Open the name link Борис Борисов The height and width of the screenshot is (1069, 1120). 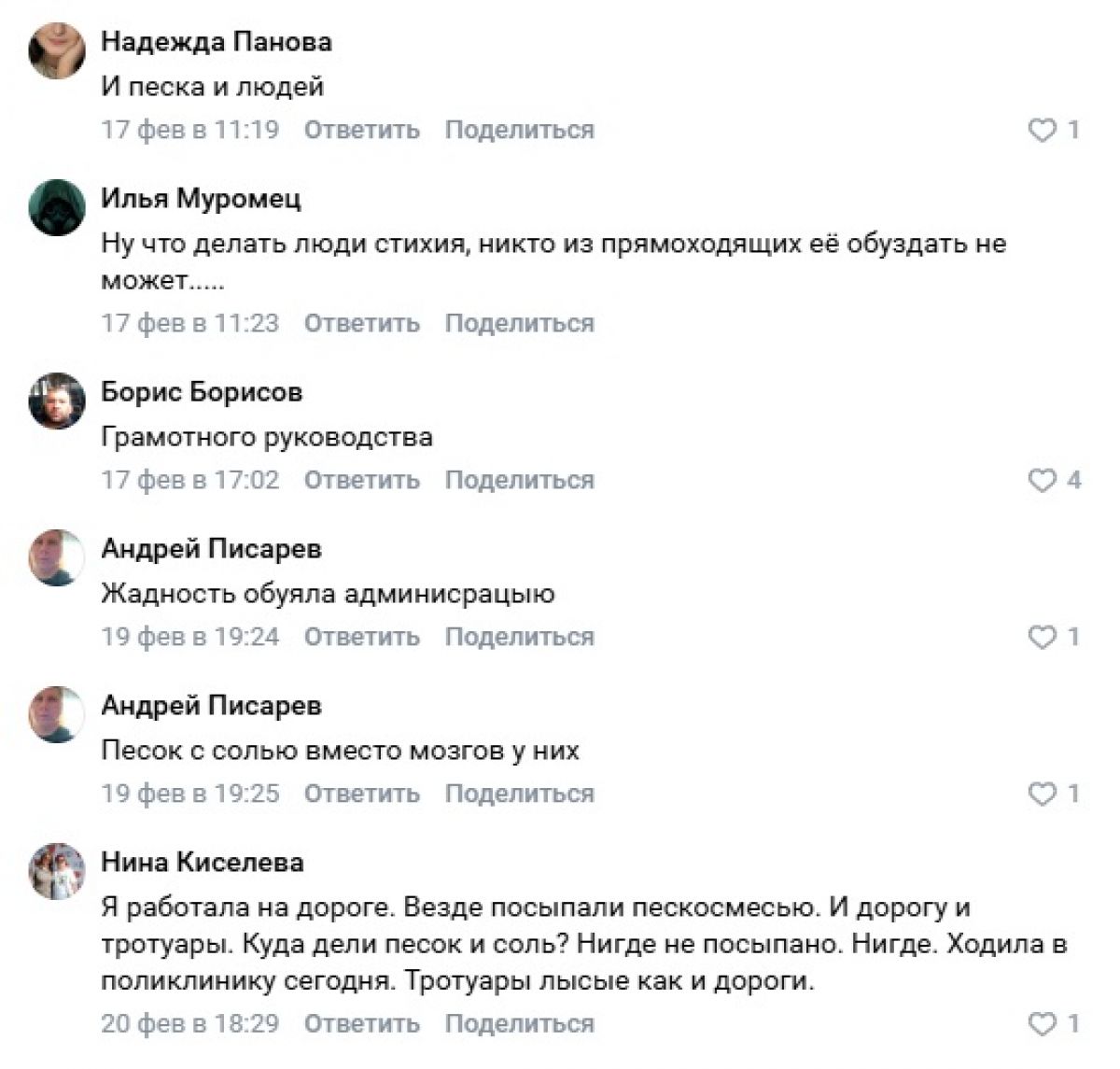click(x=202, y=392)
